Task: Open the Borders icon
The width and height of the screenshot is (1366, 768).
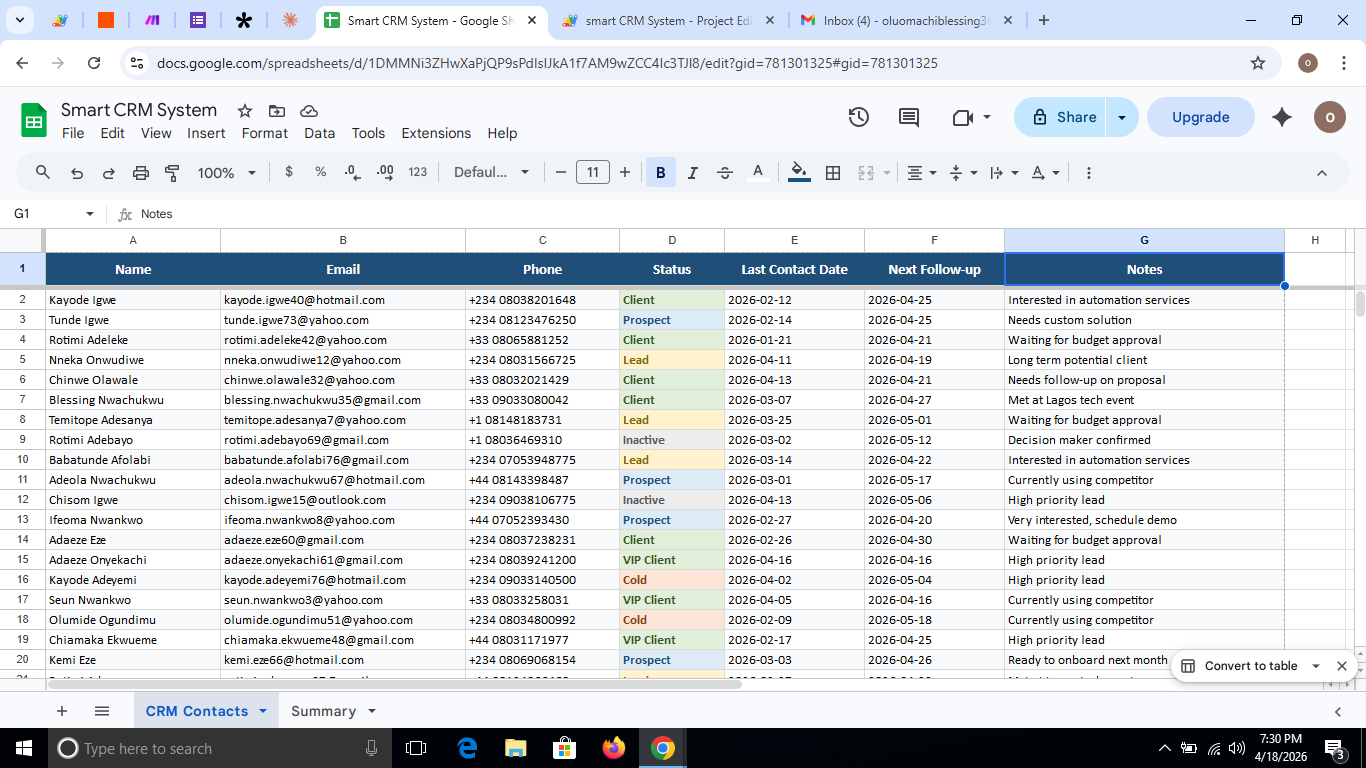Action: click(833, 172)
